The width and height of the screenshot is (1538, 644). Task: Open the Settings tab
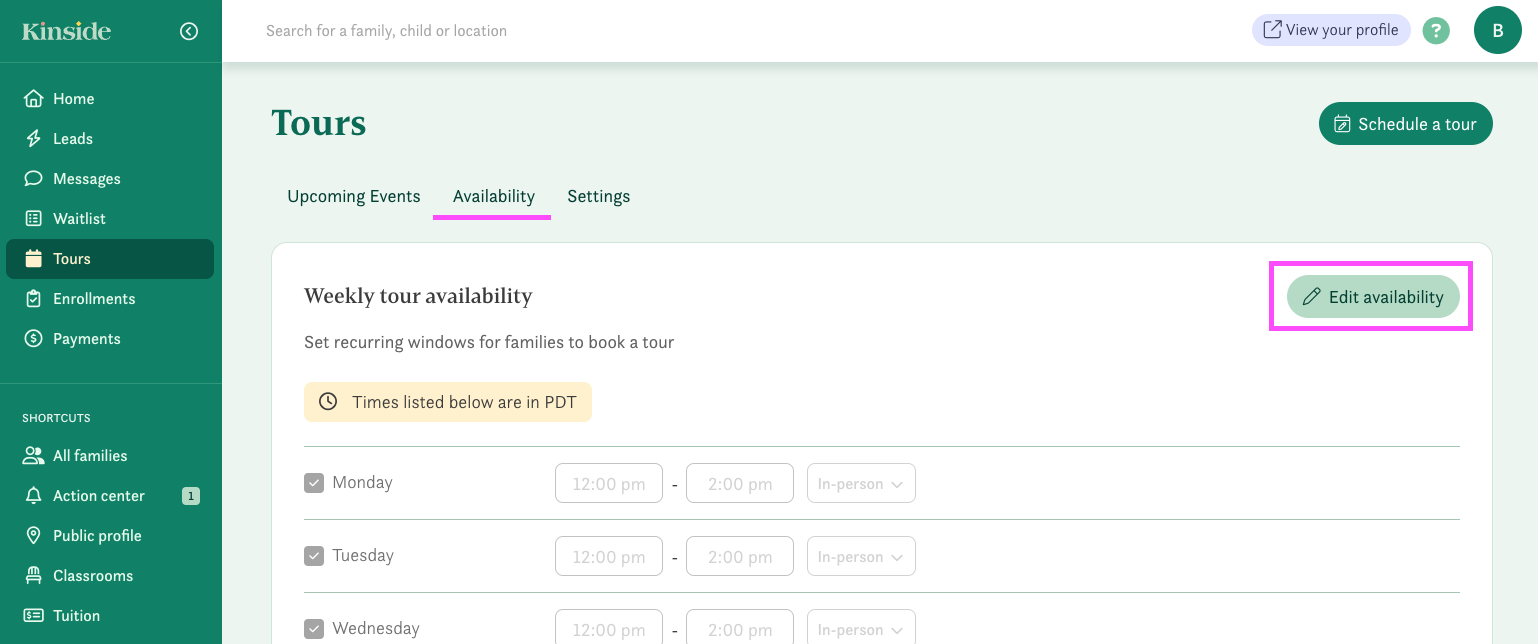(x=598, y=196)
